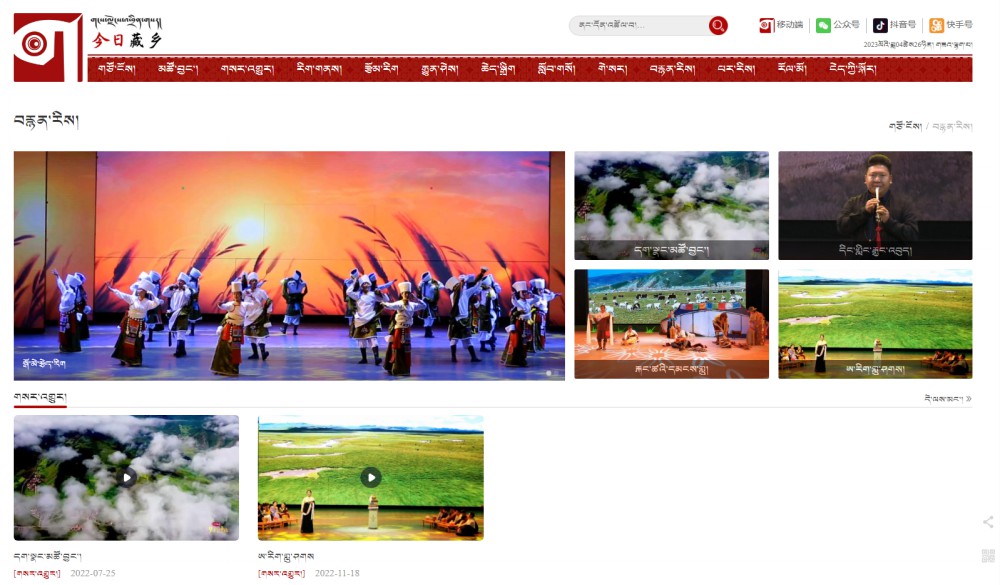The width and height of the screenshot is (1000, 585).
Task: Open the 2022-07-25 cloud video title link
Action: tap(48, 556)
